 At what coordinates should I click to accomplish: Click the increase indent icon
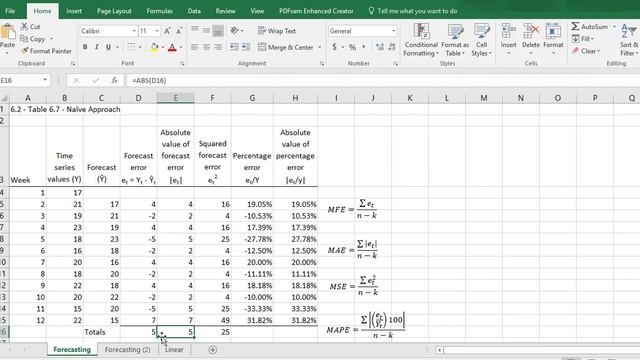(246, 47)
